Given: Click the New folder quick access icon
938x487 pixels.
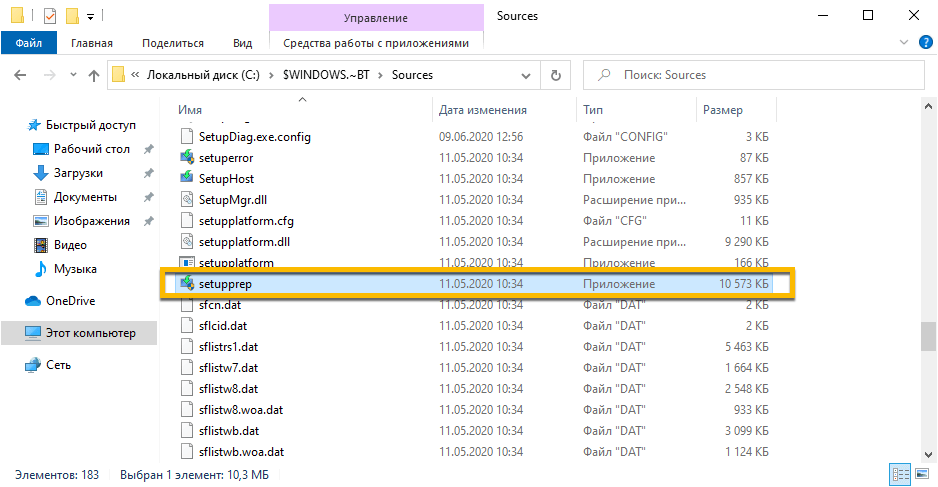Looking at the screenshot, I should click(72, 16).
